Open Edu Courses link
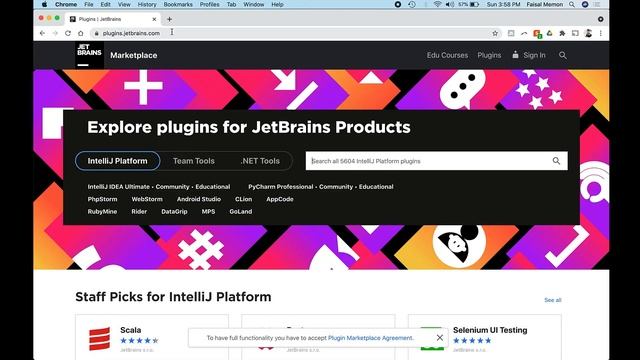The image size is (640, 360). pyautogui.click(x=447, y=55)
